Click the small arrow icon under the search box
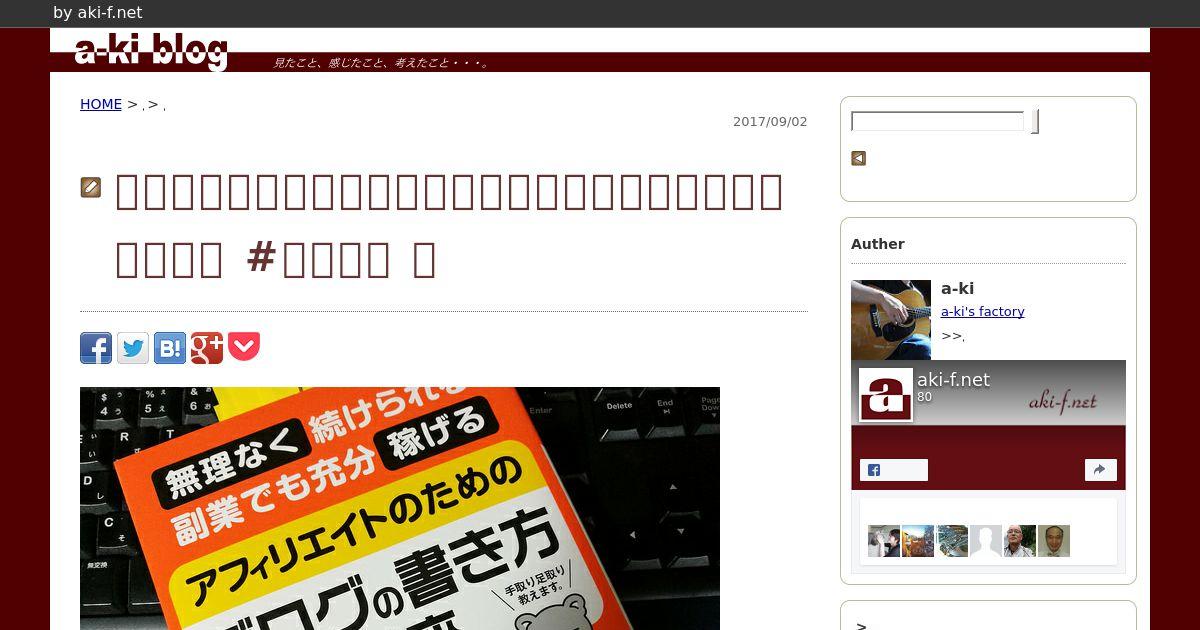This screenshot has width=1200, height=630. click(858, 158)
